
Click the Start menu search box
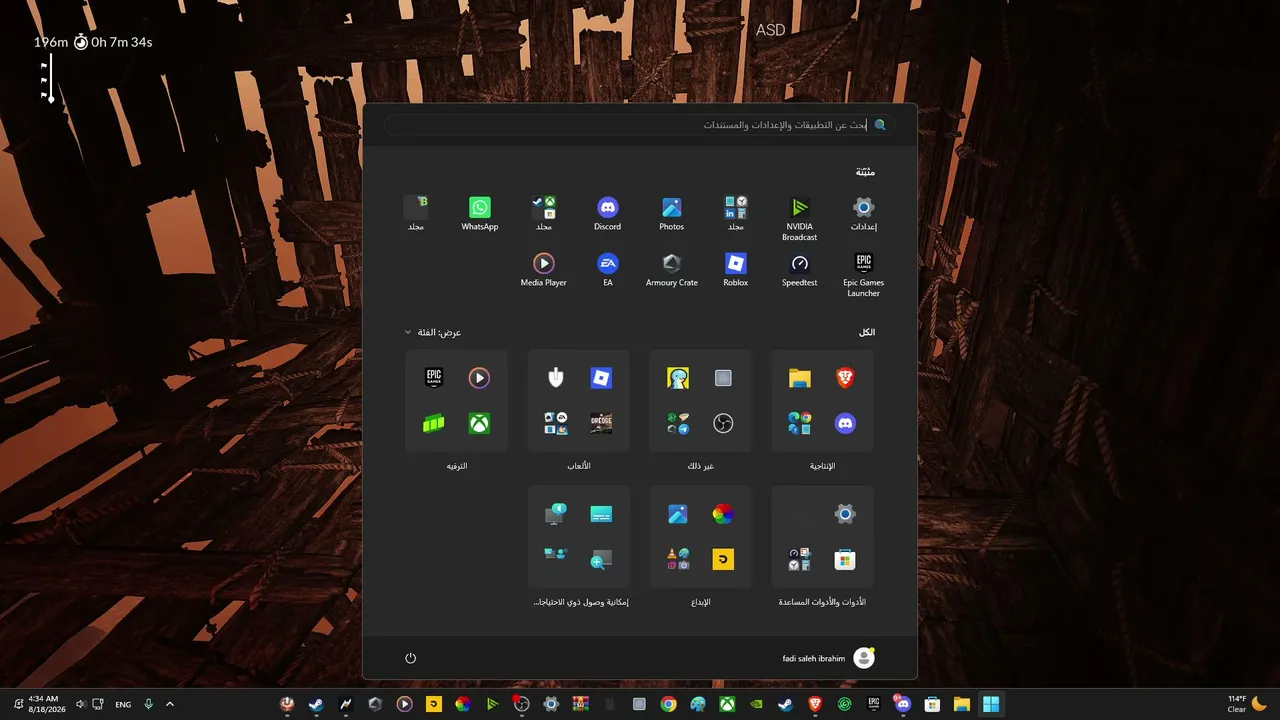point(640,125)
